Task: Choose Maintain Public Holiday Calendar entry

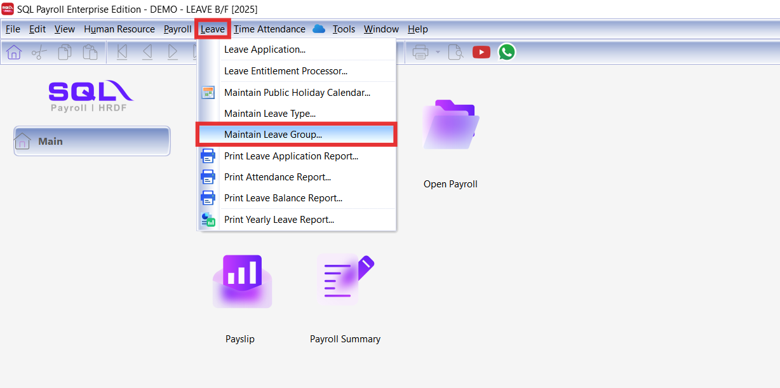Action: [x=296, y=93]
